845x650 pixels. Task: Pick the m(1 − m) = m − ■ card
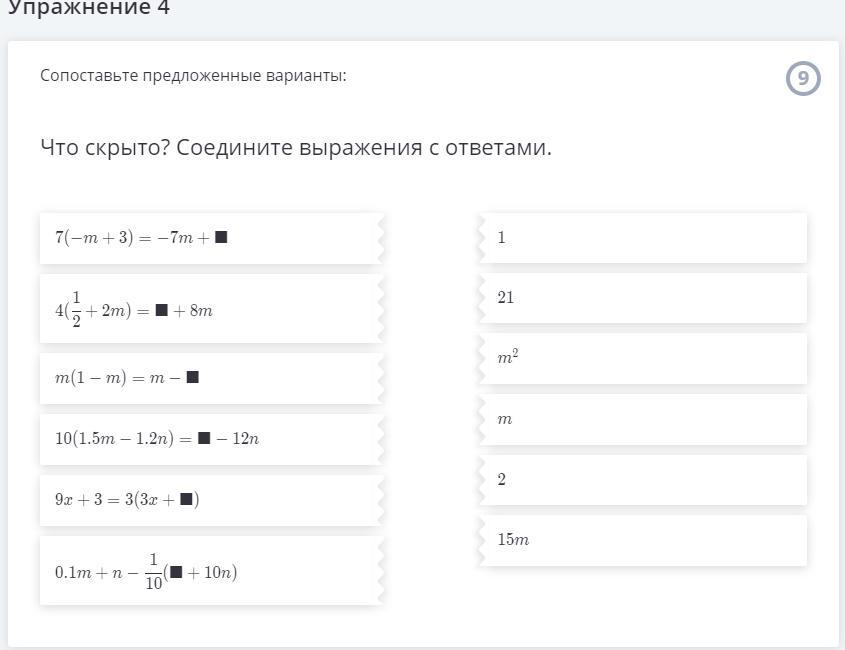coord(212,378)
